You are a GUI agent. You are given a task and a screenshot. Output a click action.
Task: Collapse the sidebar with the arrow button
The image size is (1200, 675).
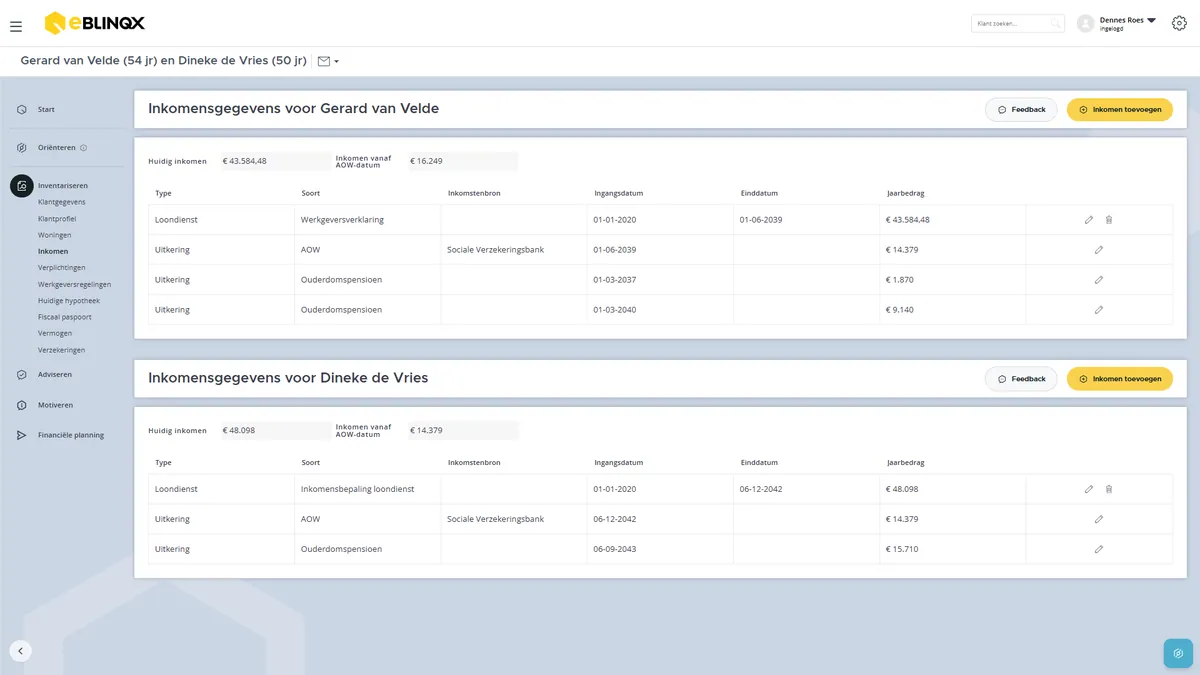point(21,650)
